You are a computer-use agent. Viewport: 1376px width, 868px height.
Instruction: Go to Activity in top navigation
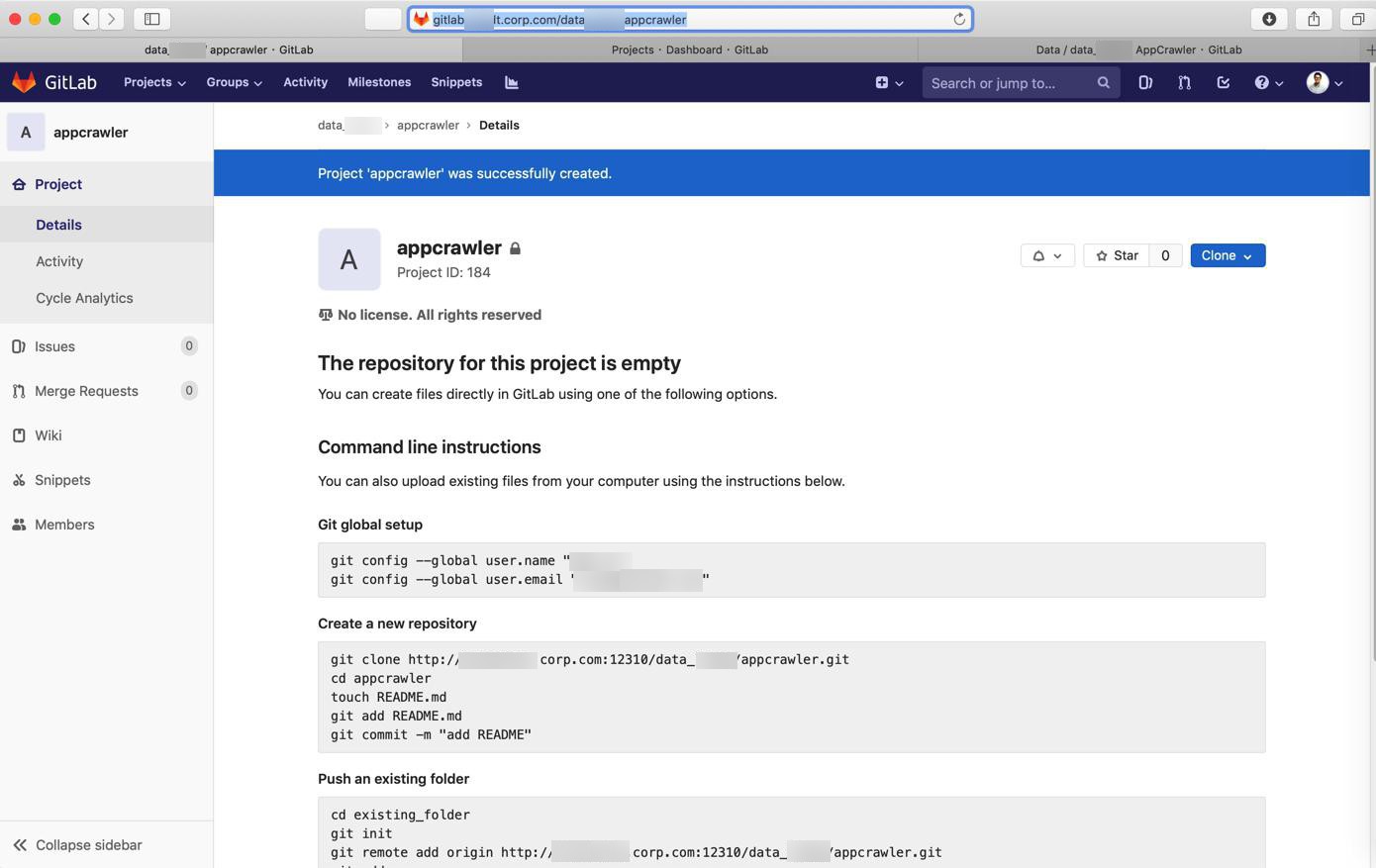coord(305,83)
